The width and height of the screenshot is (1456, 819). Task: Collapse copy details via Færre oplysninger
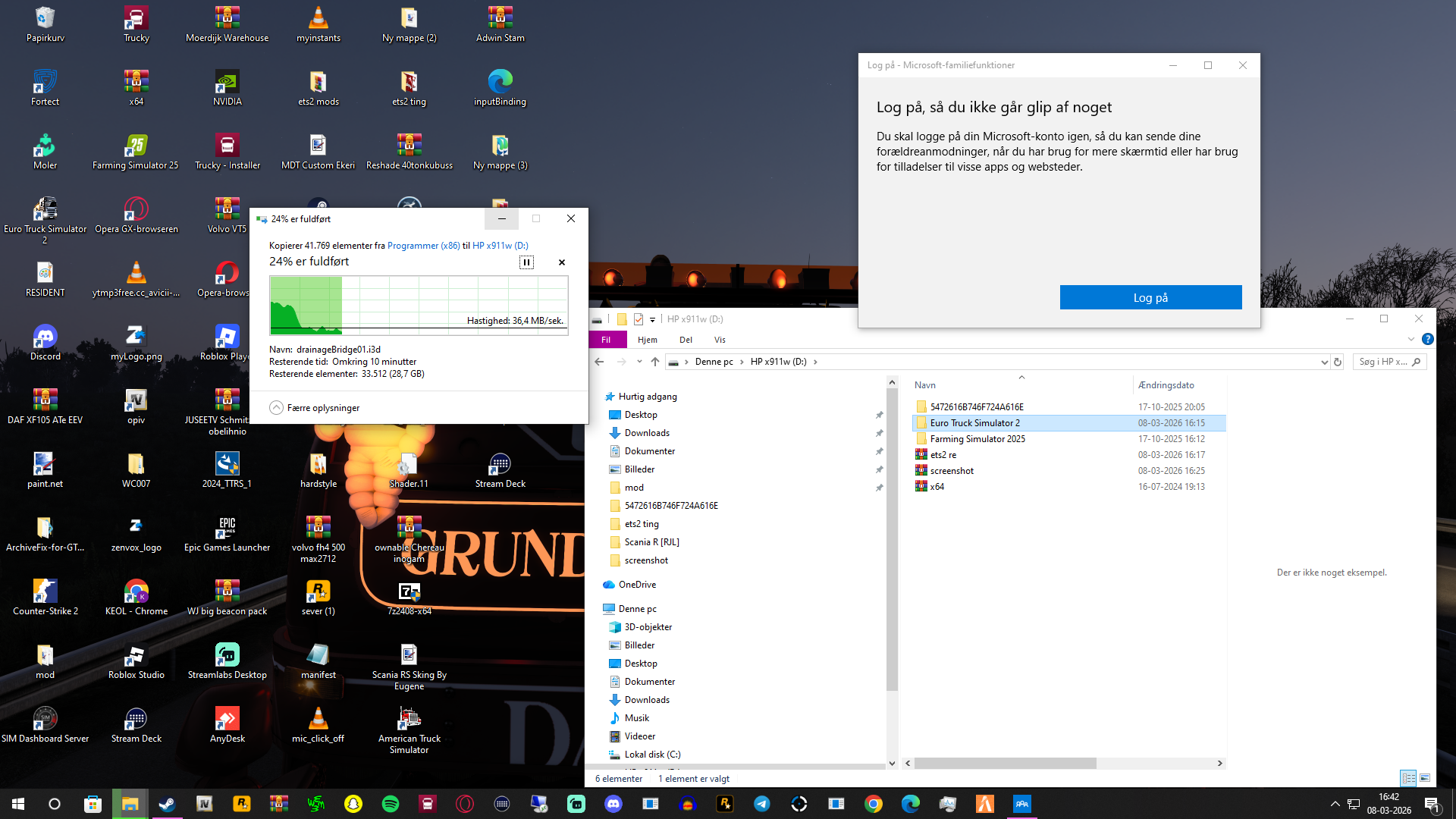(315, 408)
